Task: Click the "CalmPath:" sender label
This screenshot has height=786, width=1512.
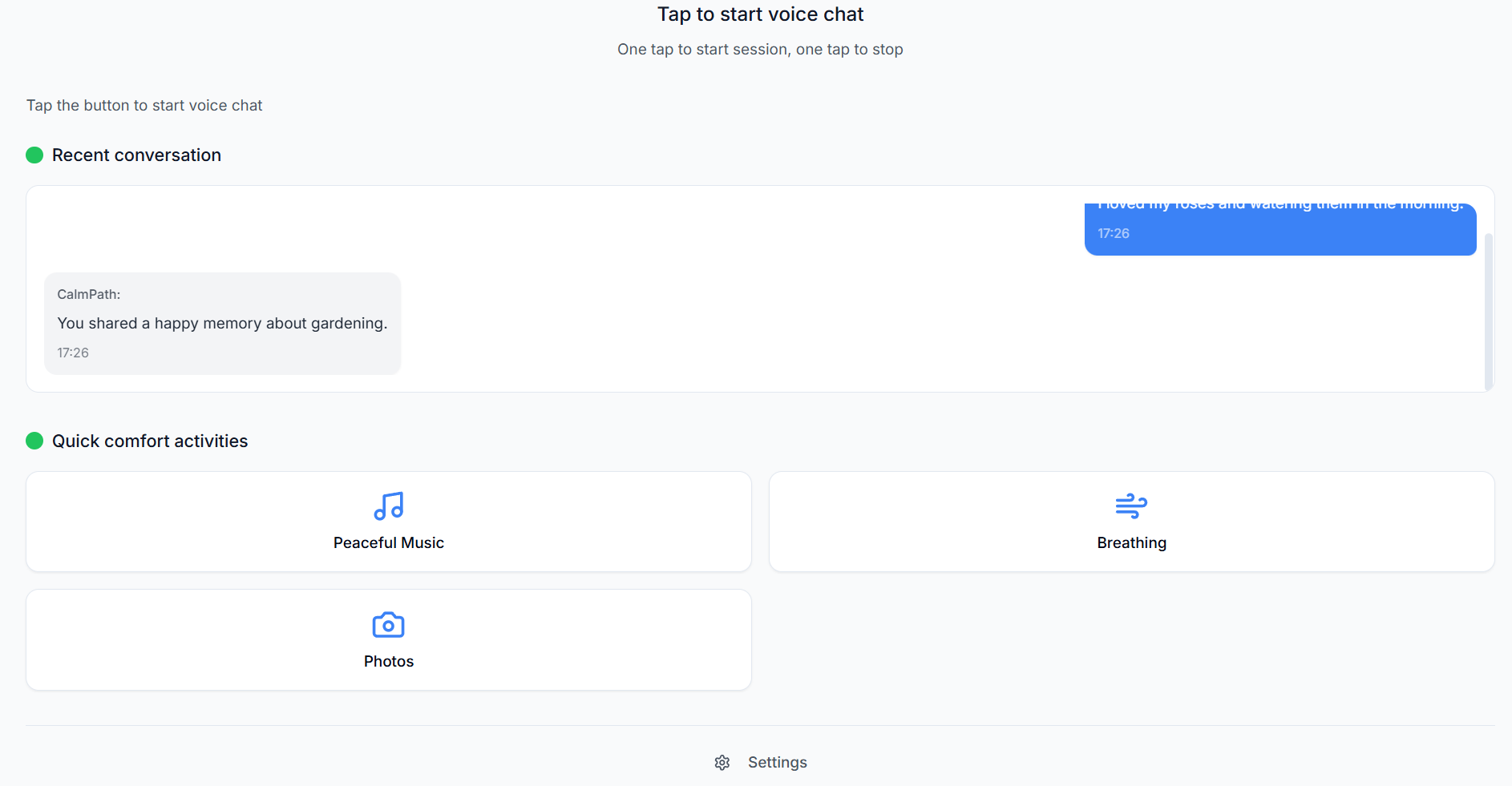Action: click(x=89, y=295)
